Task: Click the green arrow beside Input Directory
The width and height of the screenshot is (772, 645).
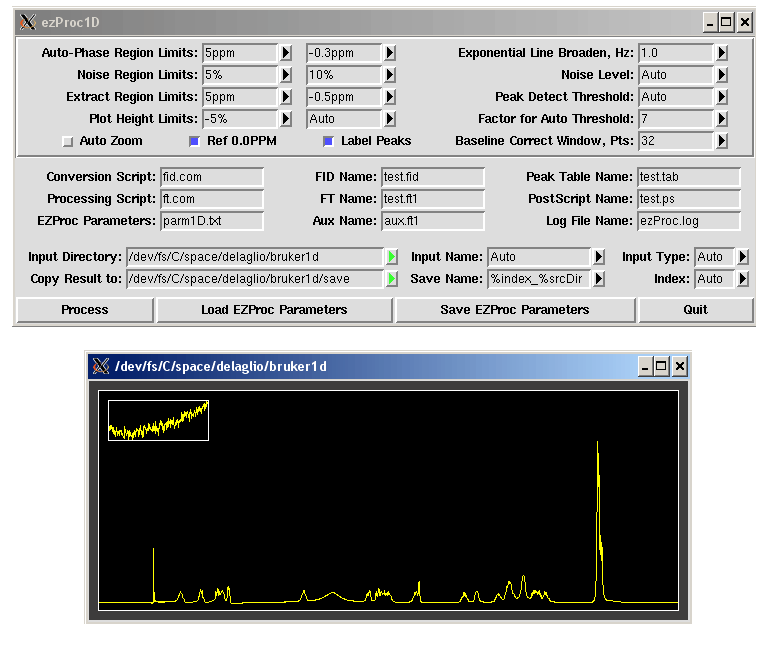Action: tap(392, 257)
